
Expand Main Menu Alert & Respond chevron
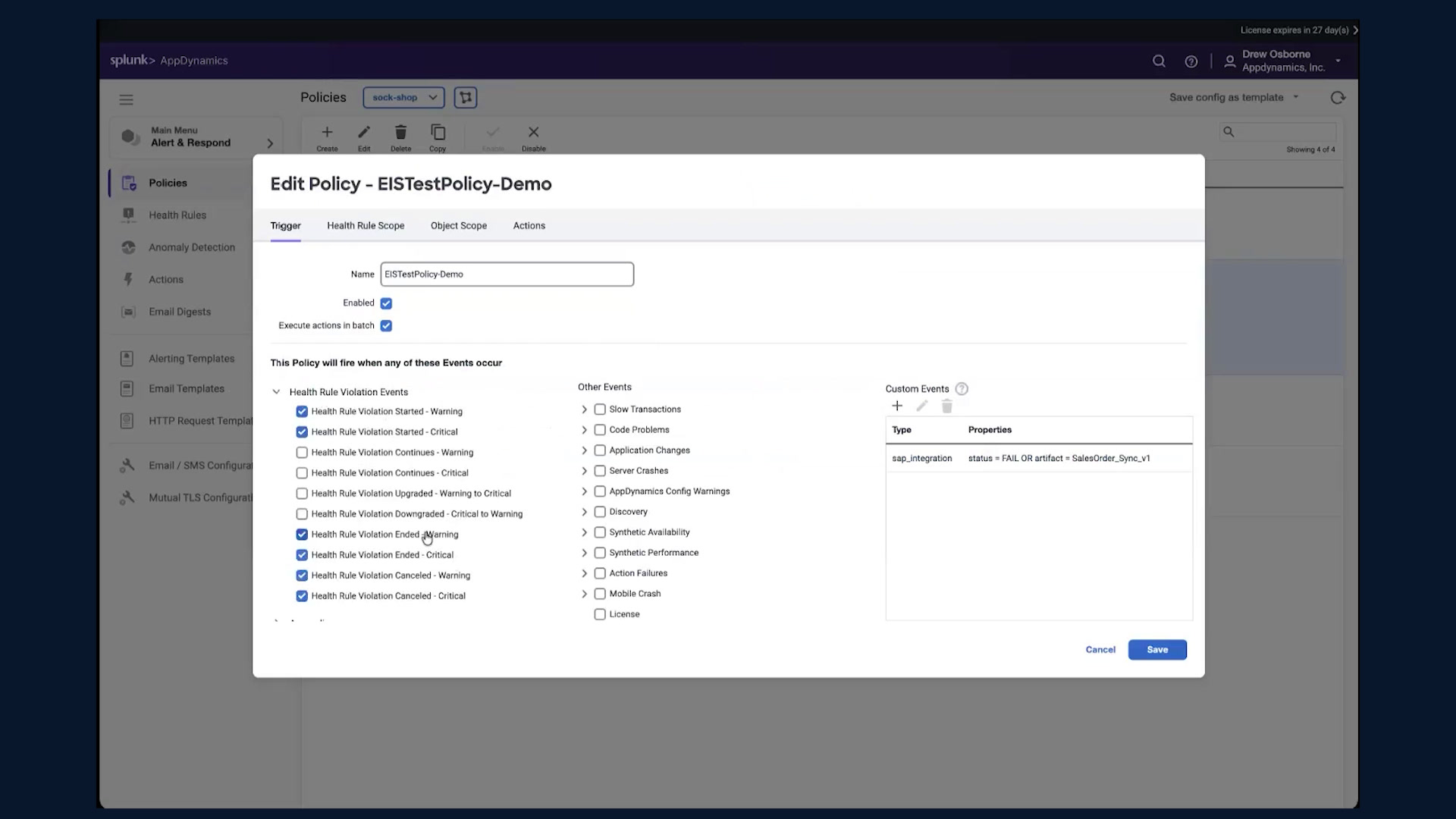click(x=270, y=143)
